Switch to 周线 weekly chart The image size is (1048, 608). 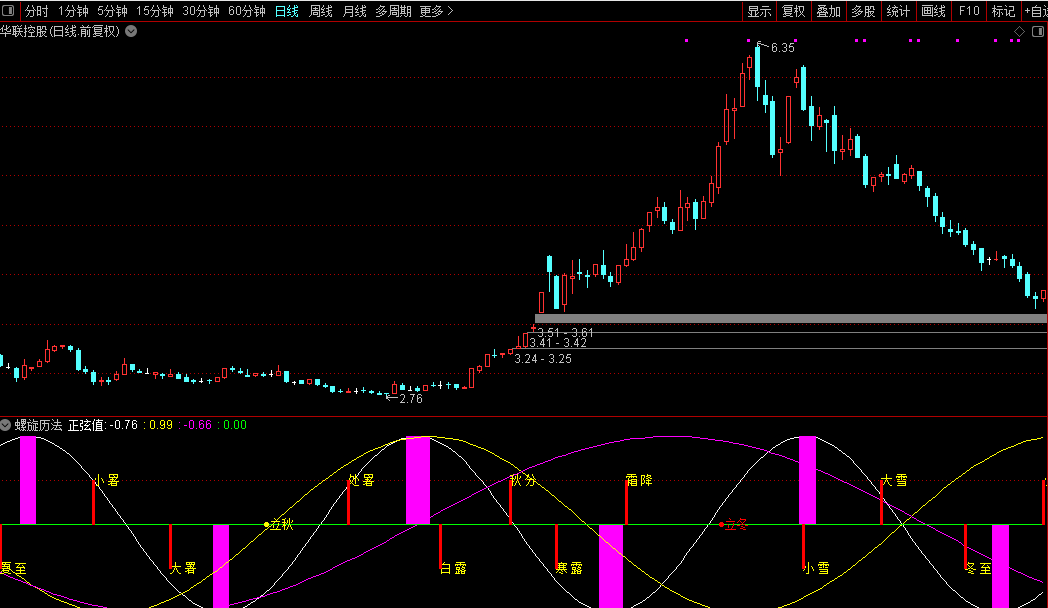click(321, 11)
